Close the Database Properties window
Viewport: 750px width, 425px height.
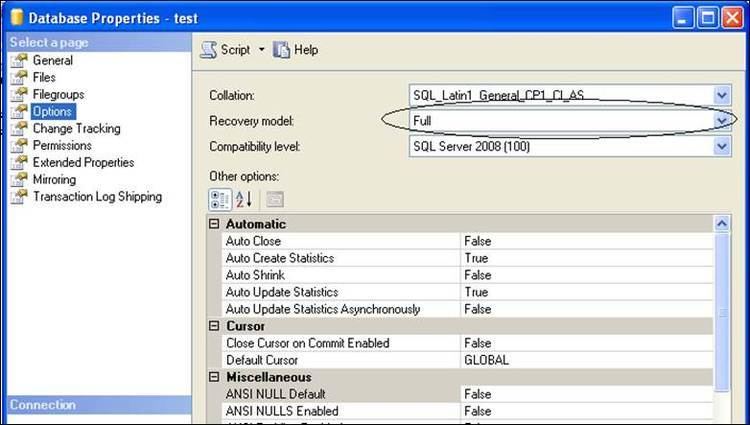[732, 18]
